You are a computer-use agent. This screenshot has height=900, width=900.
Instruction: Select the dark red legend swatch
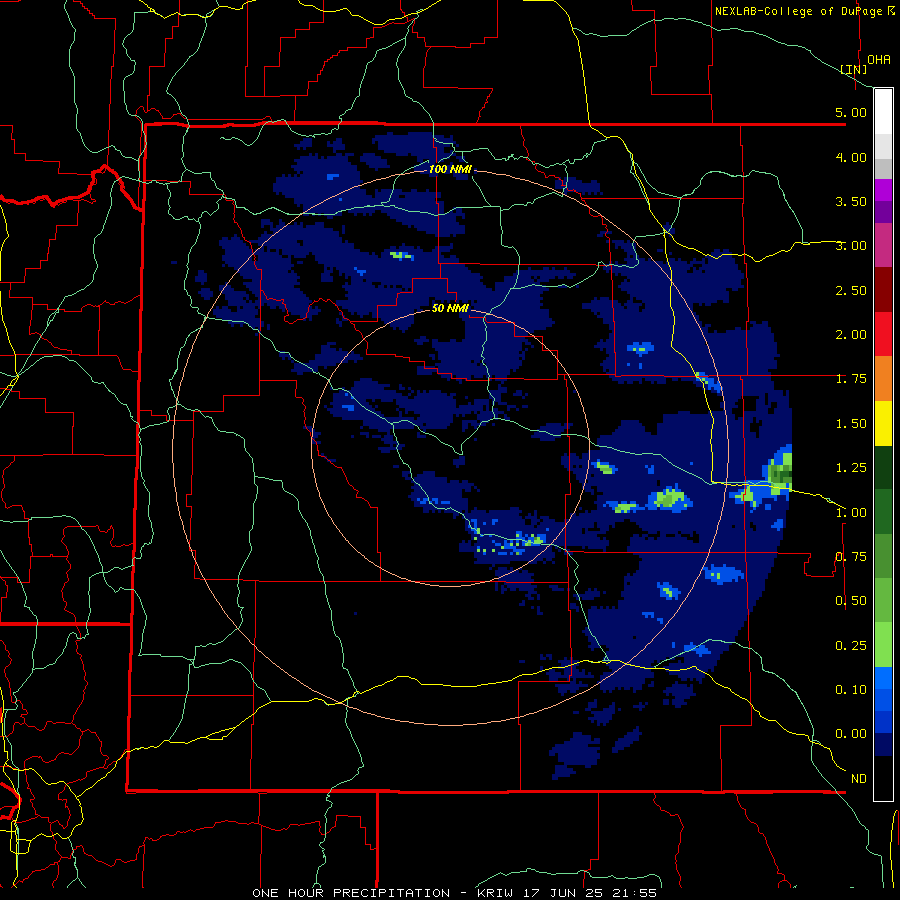883,290
